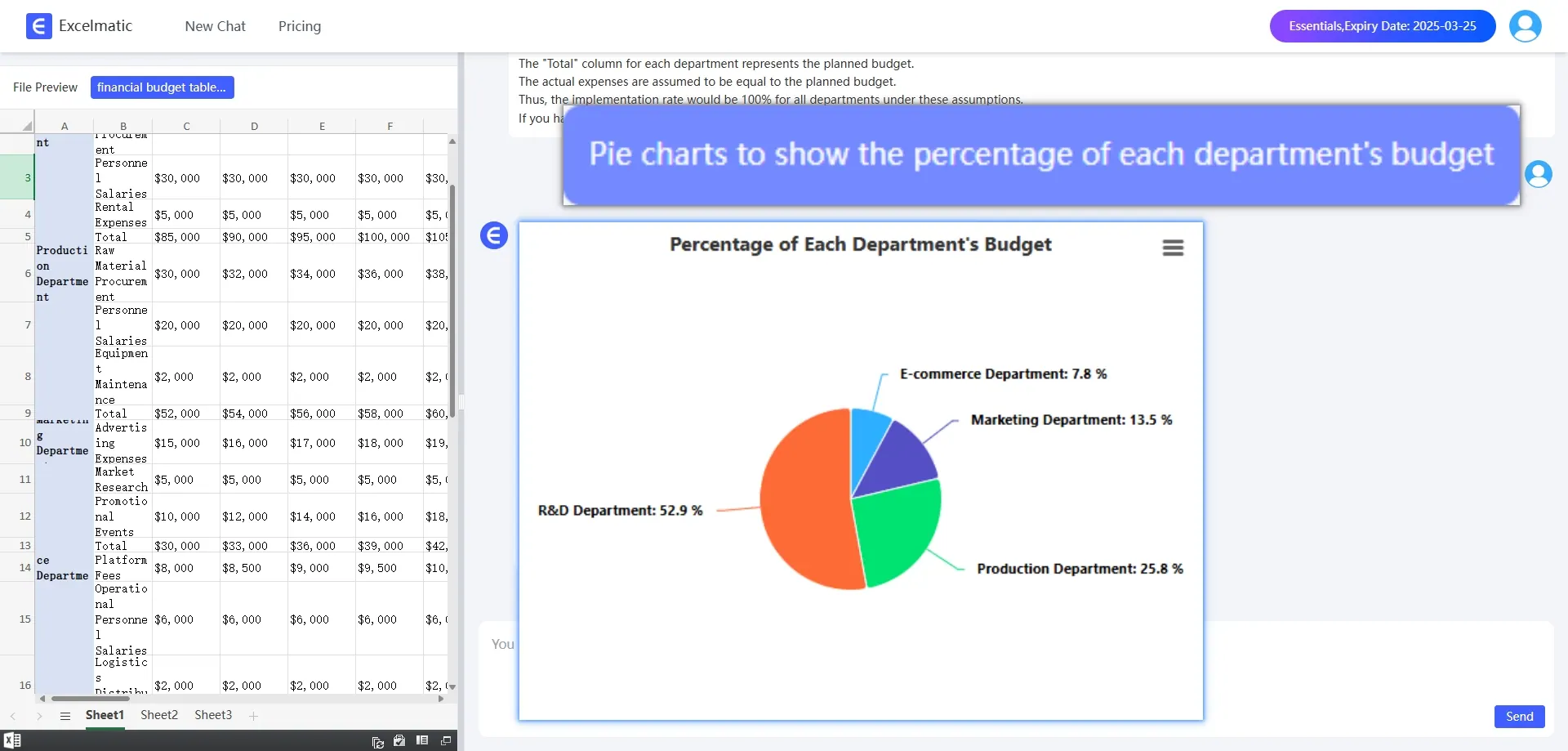Click the refresh sheets icon in status bar
Image resolution: width=1568 pixels, height=751 pixels.
[377, 741]
